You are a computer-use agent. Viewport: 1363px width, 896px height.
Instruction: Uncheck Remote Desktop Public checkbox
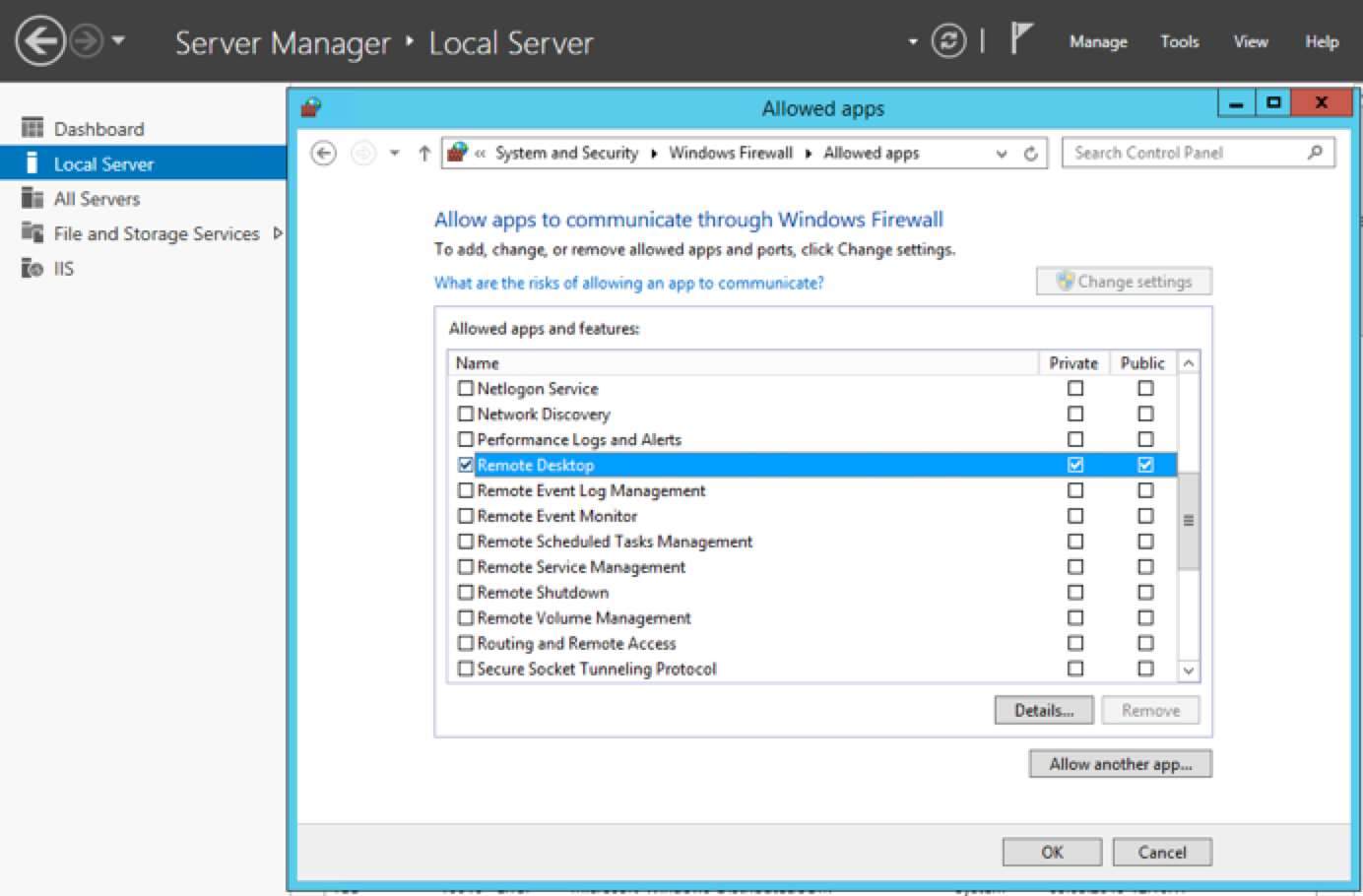pos(1145,465)
